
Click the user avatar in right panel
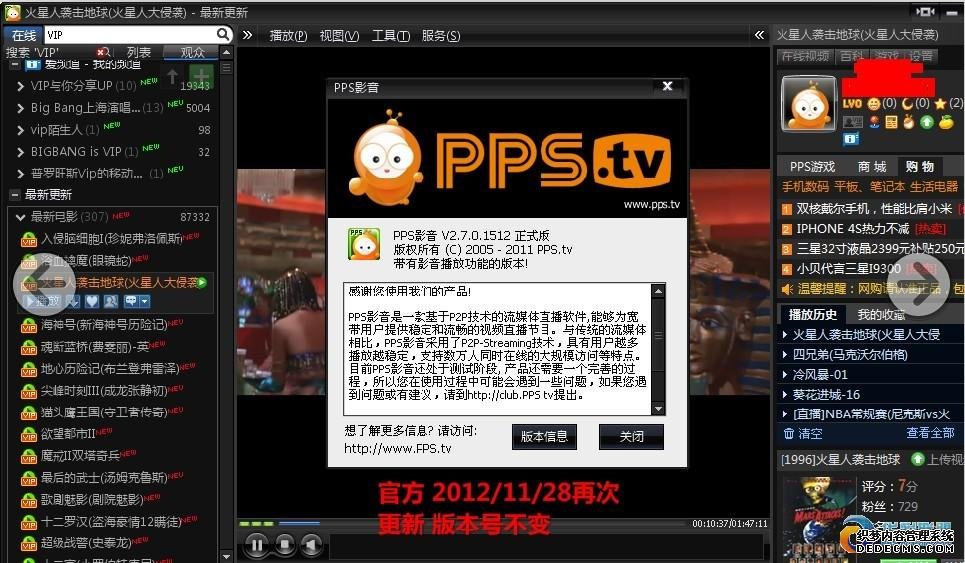pos(809,103)
